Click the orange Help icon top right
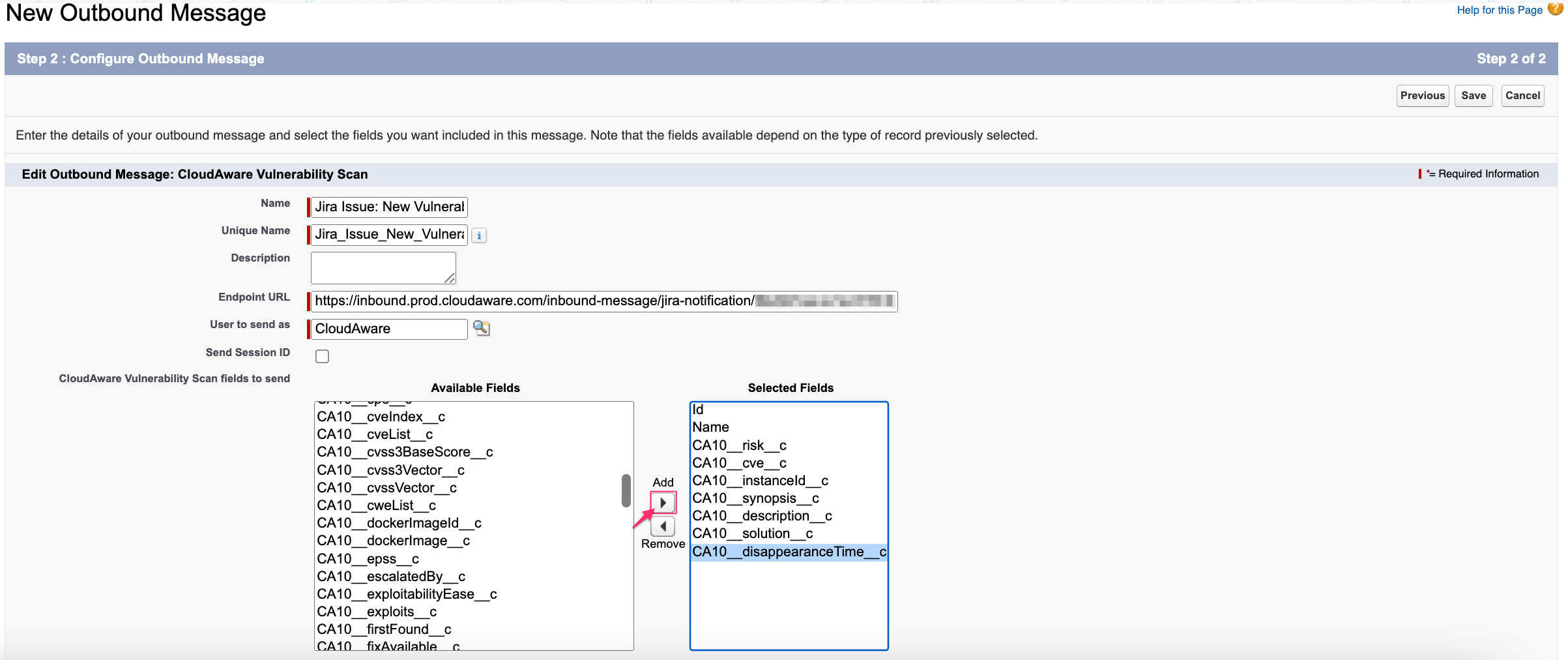The height and width of the screenshot is (660, 1568). coord(1556,10)
